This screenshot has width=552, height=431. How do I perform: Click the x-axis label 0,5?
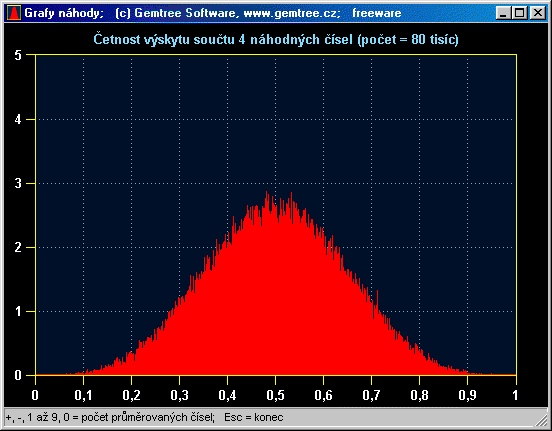tap(275, 395)
